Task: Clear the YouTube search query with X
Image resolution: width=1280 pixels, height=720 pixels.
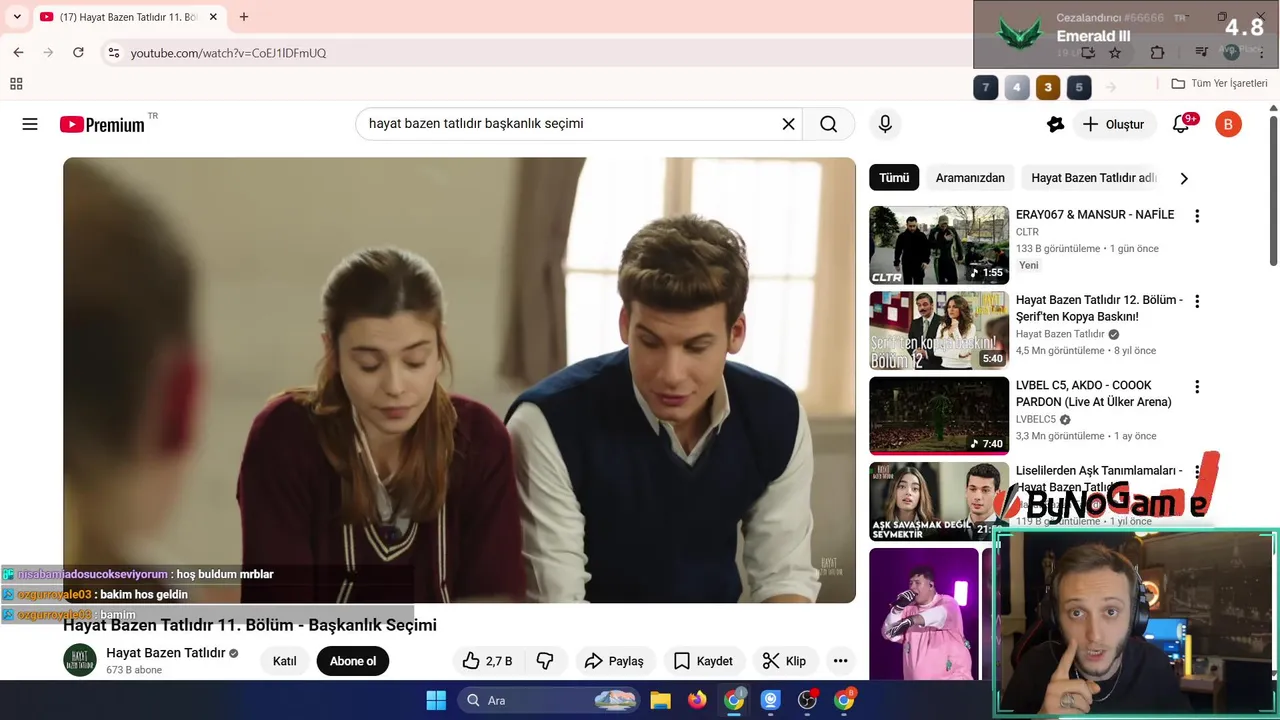Action: [x=788, y=124]
